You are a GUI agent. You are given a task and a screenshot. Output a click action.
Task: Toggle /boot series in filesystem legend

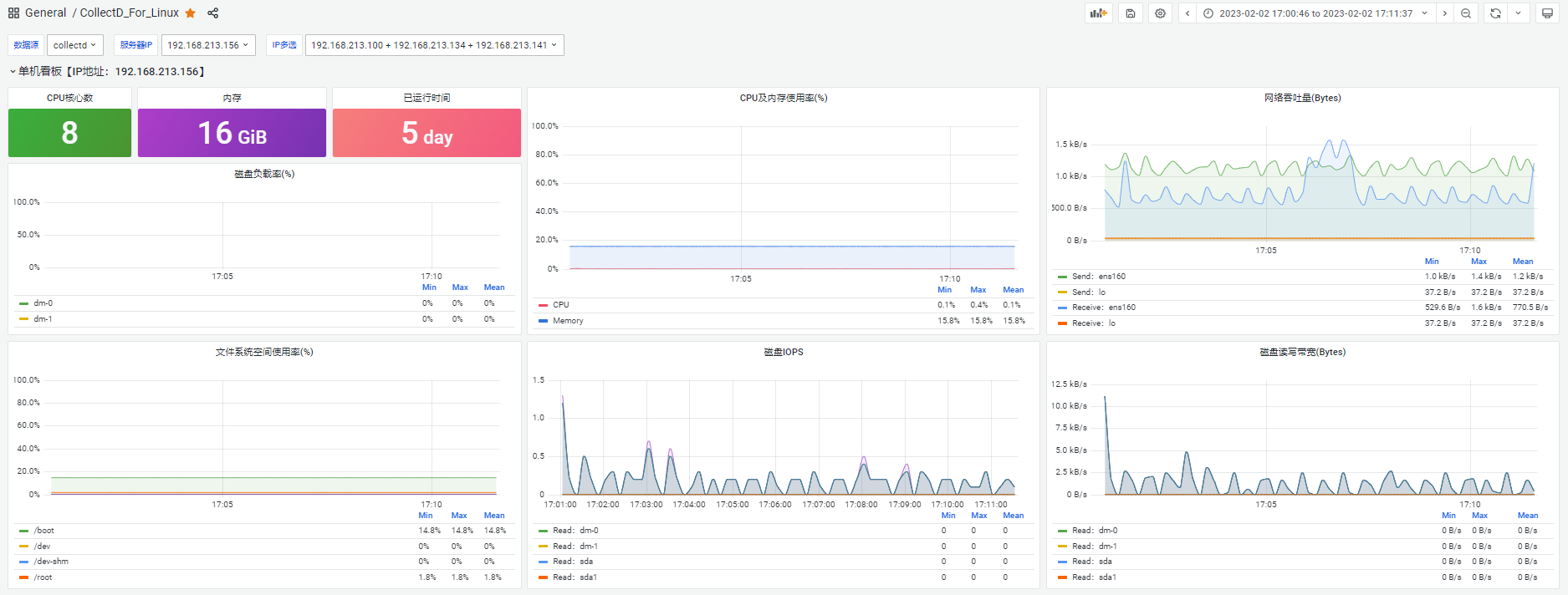tap(43, 531)
